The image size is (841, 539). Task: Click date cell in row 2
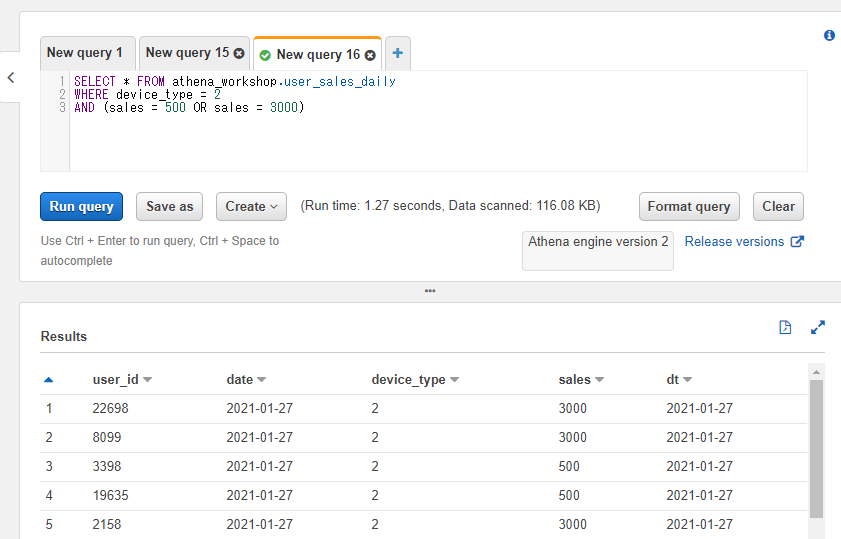click(260, 437)
